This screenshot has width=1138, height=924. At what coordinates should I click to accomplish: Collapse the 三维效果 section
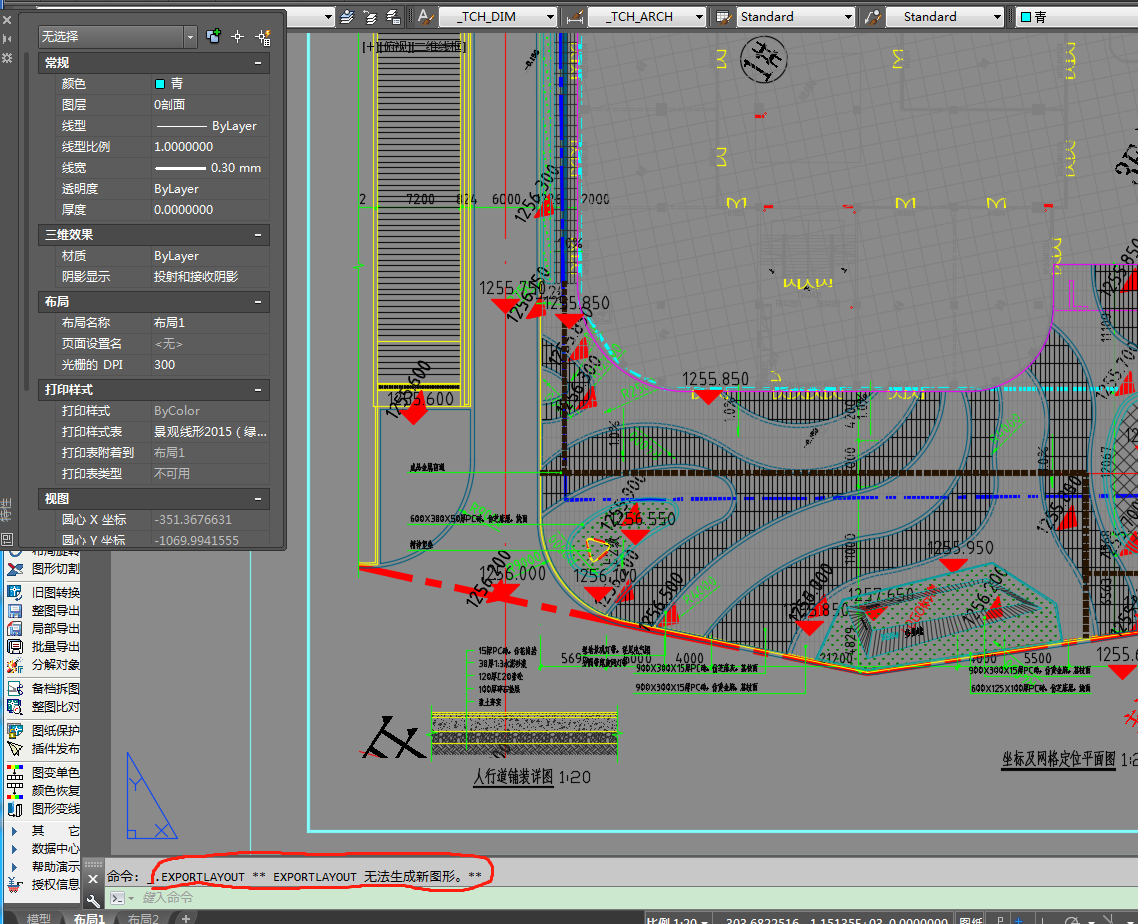point(259,235)
